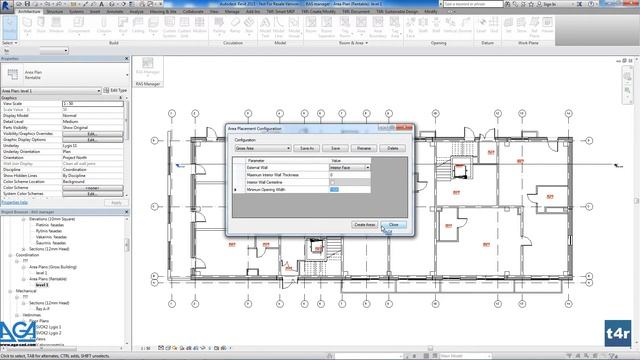The width and height of the screenshot is (640, 360).
Task: Open the Revit application menu button
Action: [x=6, y=7]
